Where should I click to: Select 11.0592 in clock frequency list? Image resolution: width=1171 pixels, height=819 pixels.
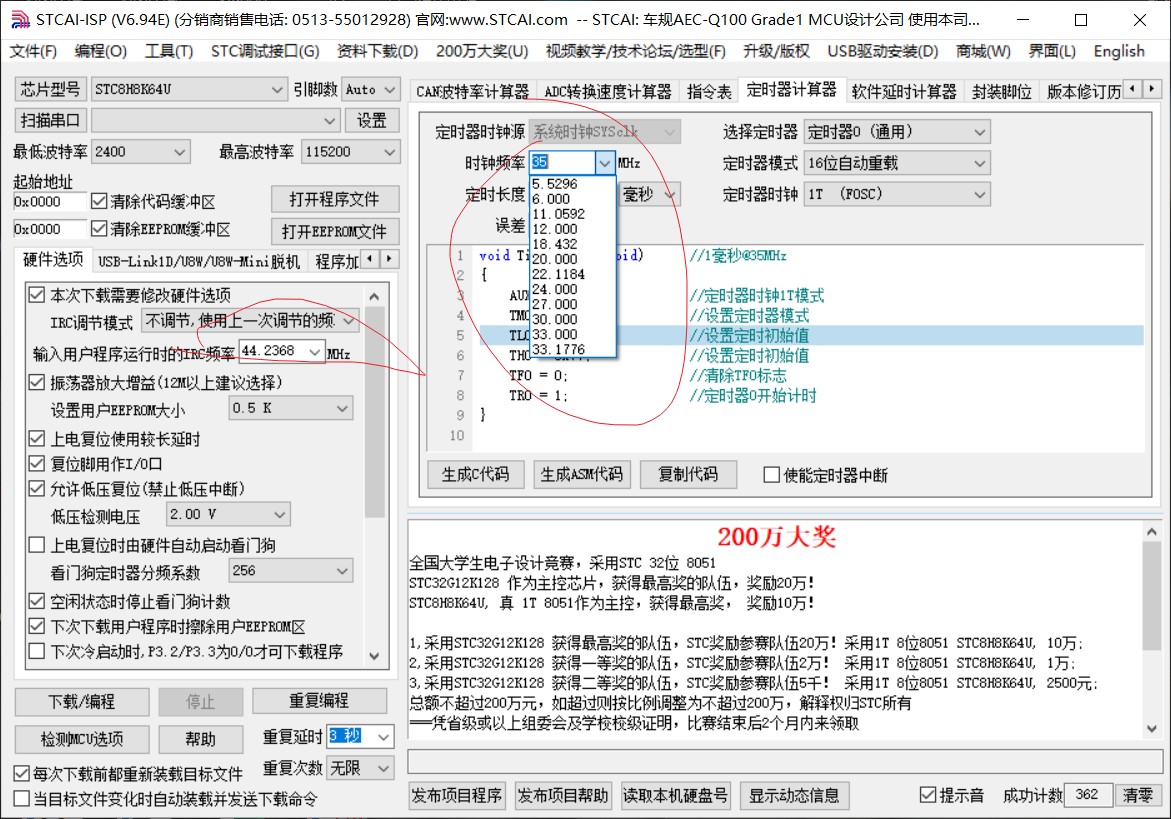tap(572, 214)
